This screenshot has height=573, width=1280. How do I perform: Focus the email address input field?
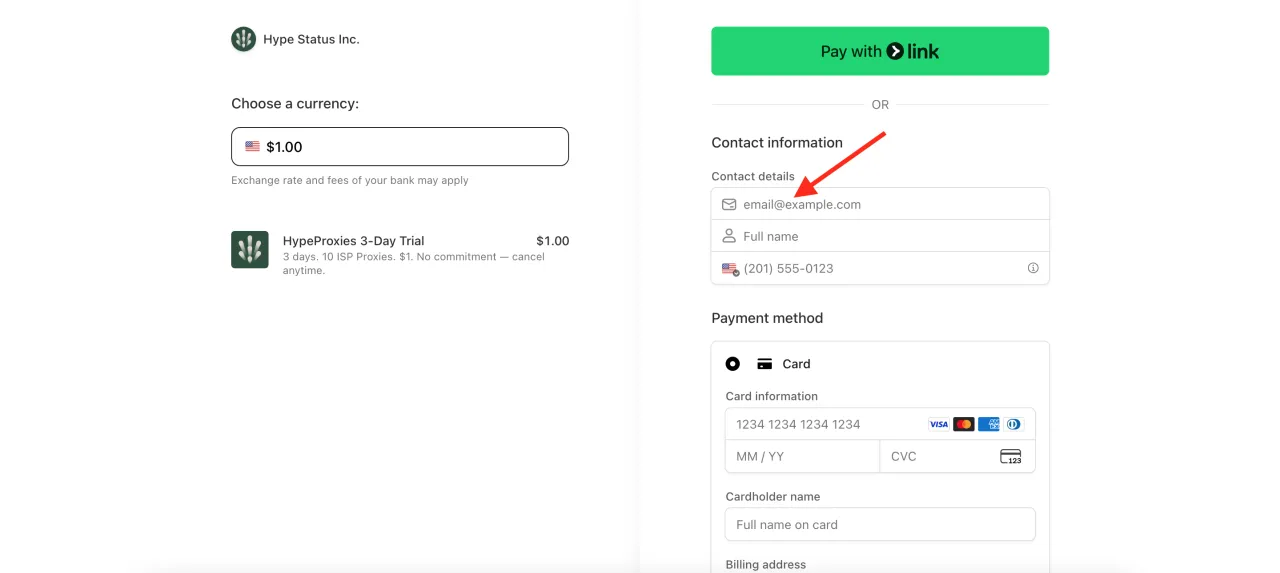pos(890,204)
